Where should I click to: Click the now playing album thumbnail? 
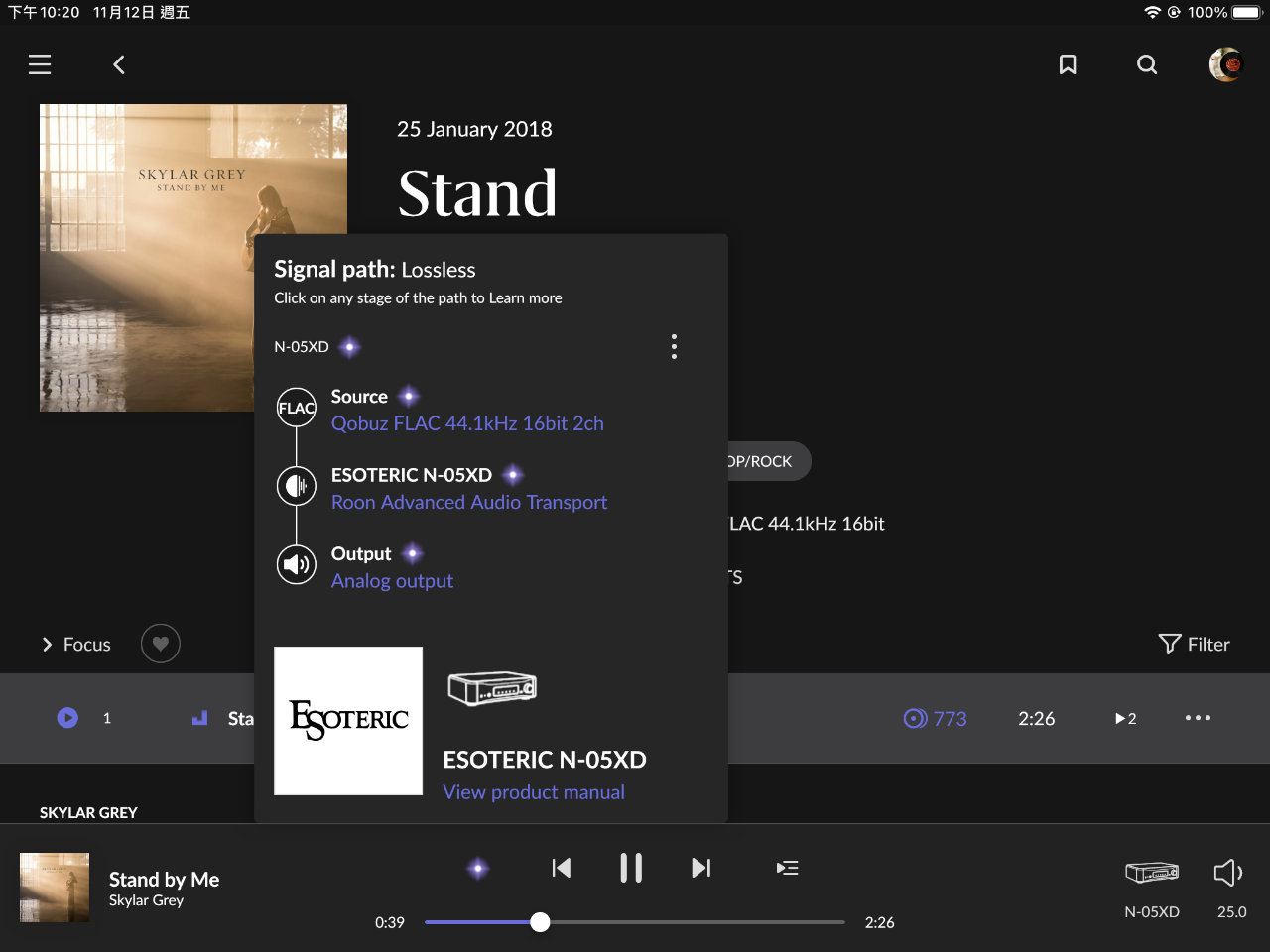tap(55, 888)
